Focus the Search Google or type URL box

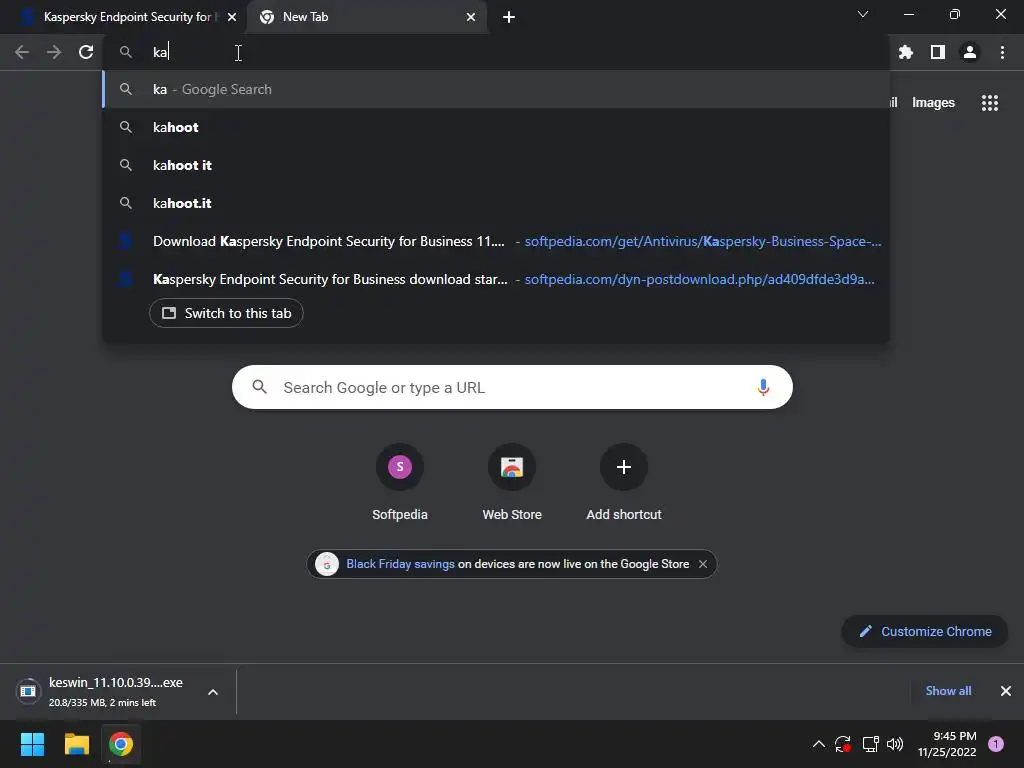[x=512, y=387]
